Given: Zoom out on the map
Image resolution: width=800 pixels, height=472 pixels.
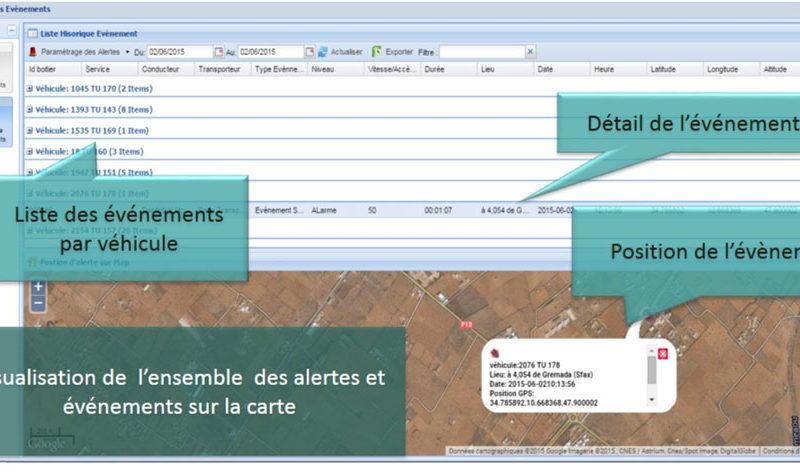Looking at the screenshot, I should coord(38,303).
